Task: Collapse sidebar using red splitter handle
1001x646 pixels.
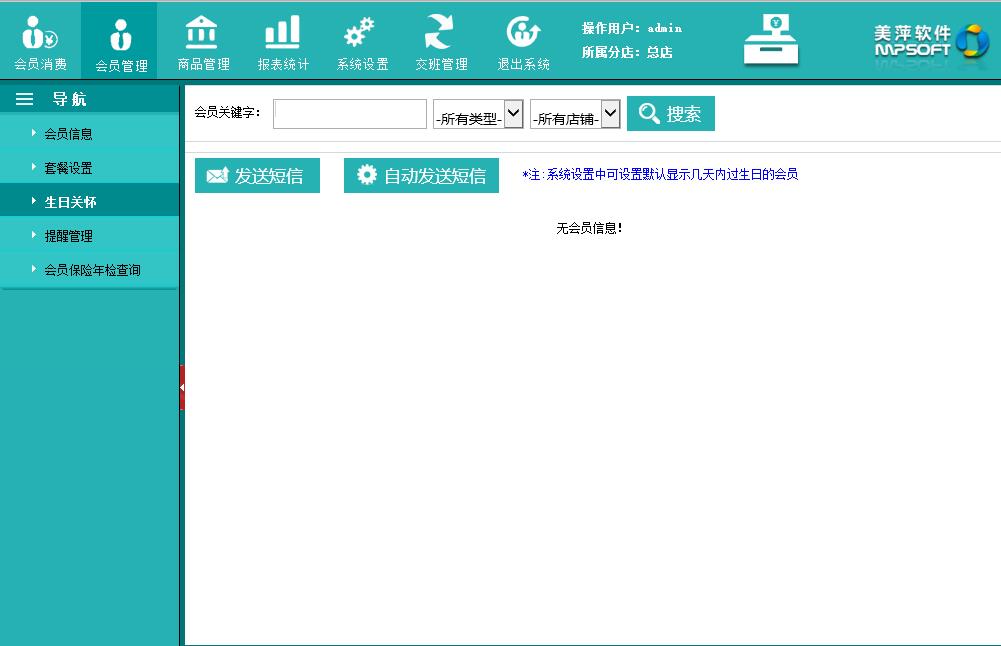Action: (x=182, y=387)
